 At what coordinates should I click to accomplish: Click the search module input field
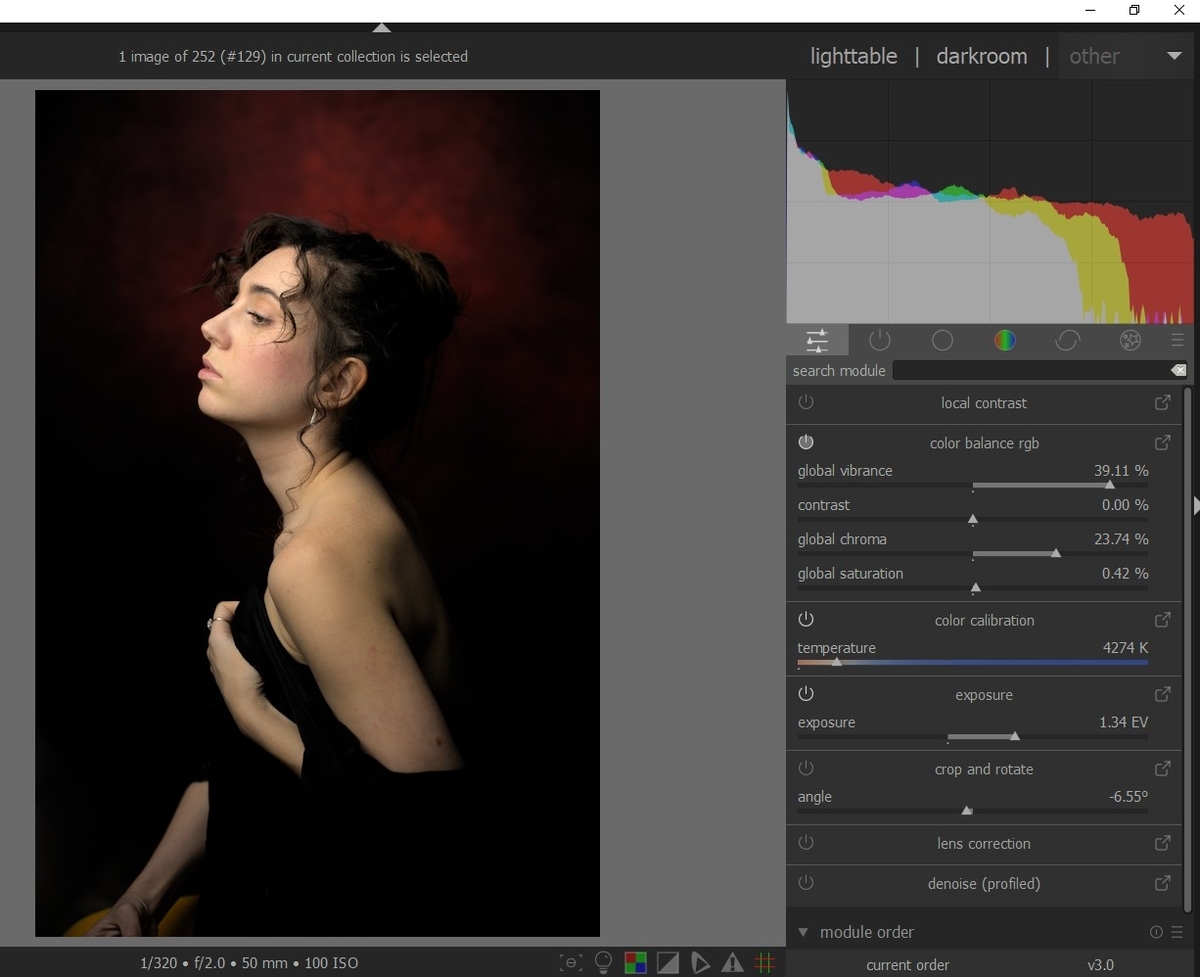tap(1030, 371)
